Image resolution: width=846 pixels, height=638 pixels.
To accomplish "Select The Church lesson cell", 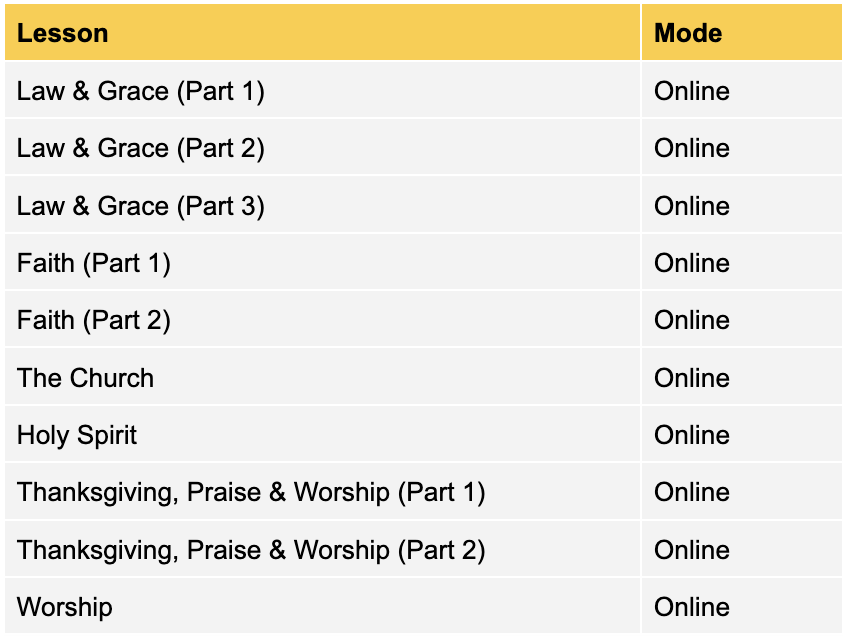I will [x=86, y=378].
